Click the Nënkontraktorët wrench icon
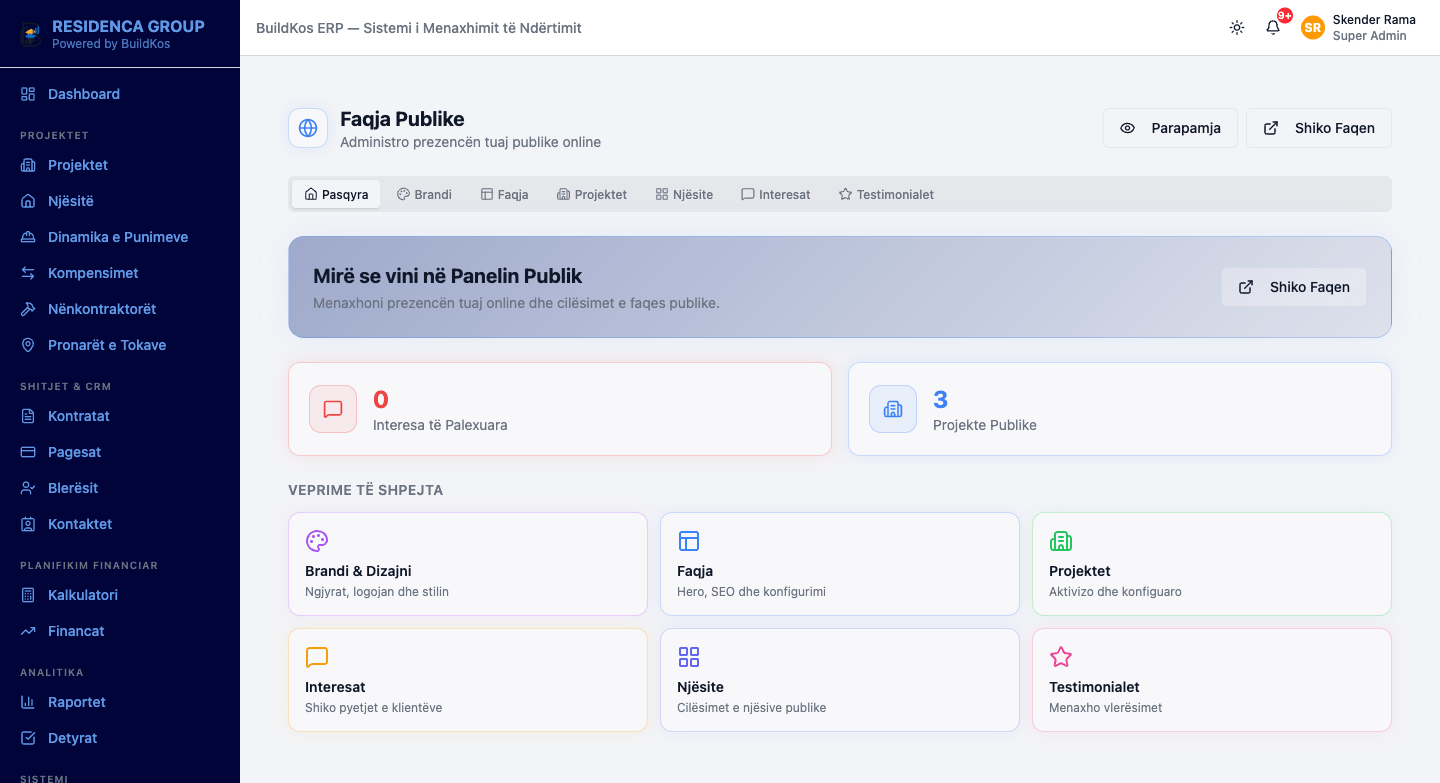1440x783 pixels. (x=28, y=309)
